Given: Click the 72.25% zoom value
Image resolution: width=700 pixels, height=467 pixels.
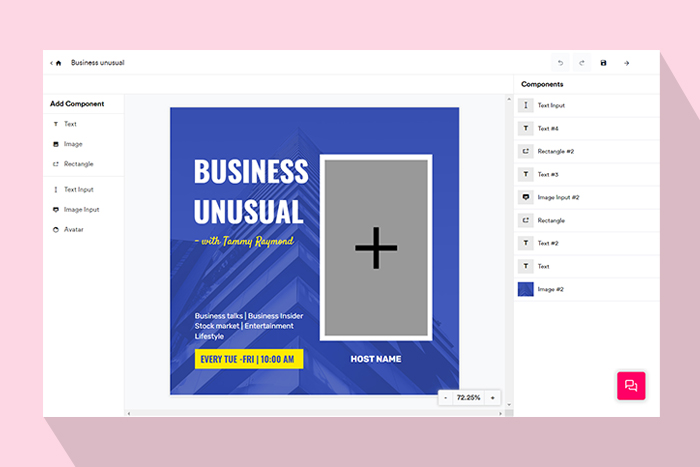Looking at the screenshot, I should coord(468,398).
